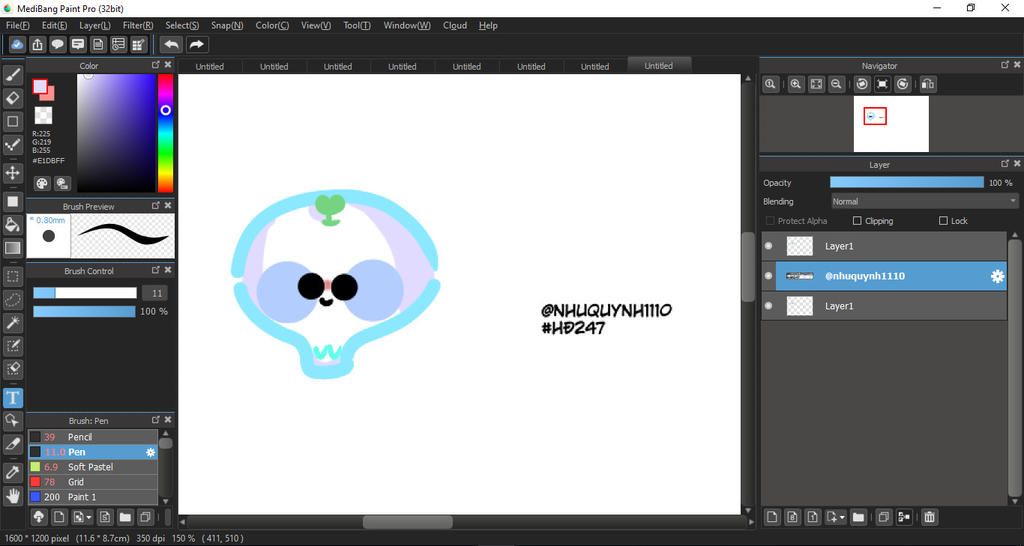1024x546 pixels.
Task: Click the Navigator canvas thumbnail
Action: [x=891, y=124]
